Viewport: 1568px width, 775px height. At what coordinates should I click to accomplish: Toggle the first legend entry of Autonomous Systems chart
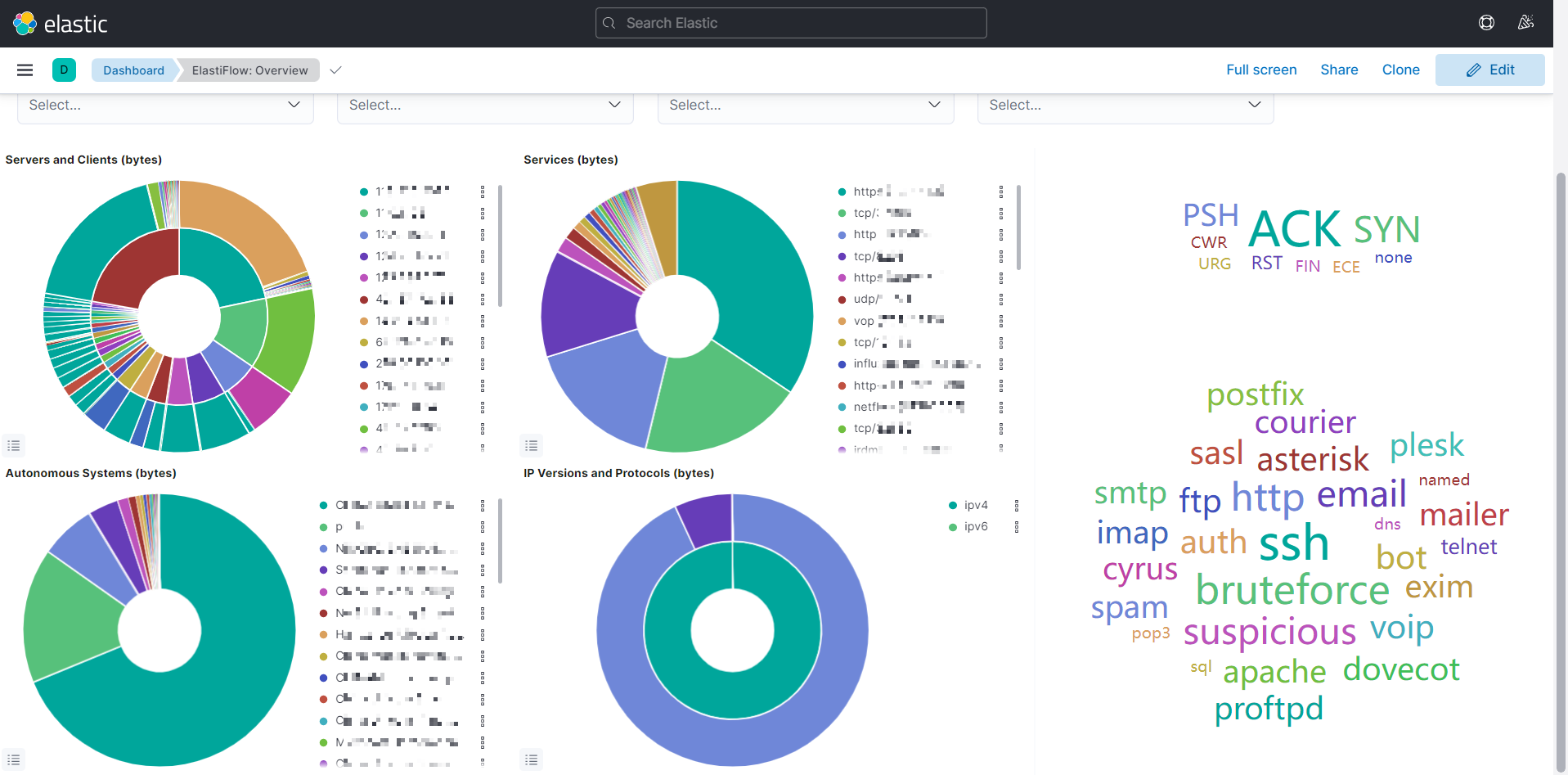coord(393,505)
